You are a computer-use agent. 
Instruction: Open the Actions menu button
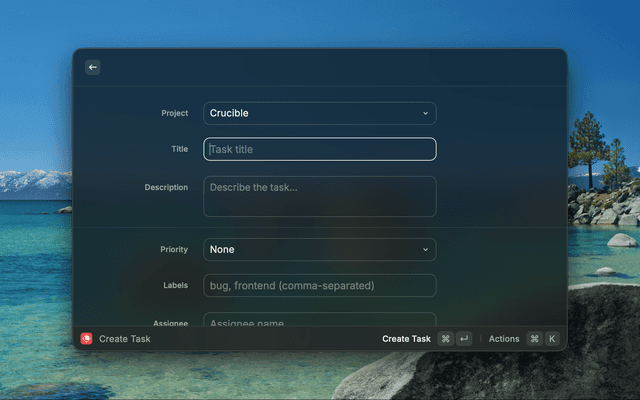(x=504, y=339)
